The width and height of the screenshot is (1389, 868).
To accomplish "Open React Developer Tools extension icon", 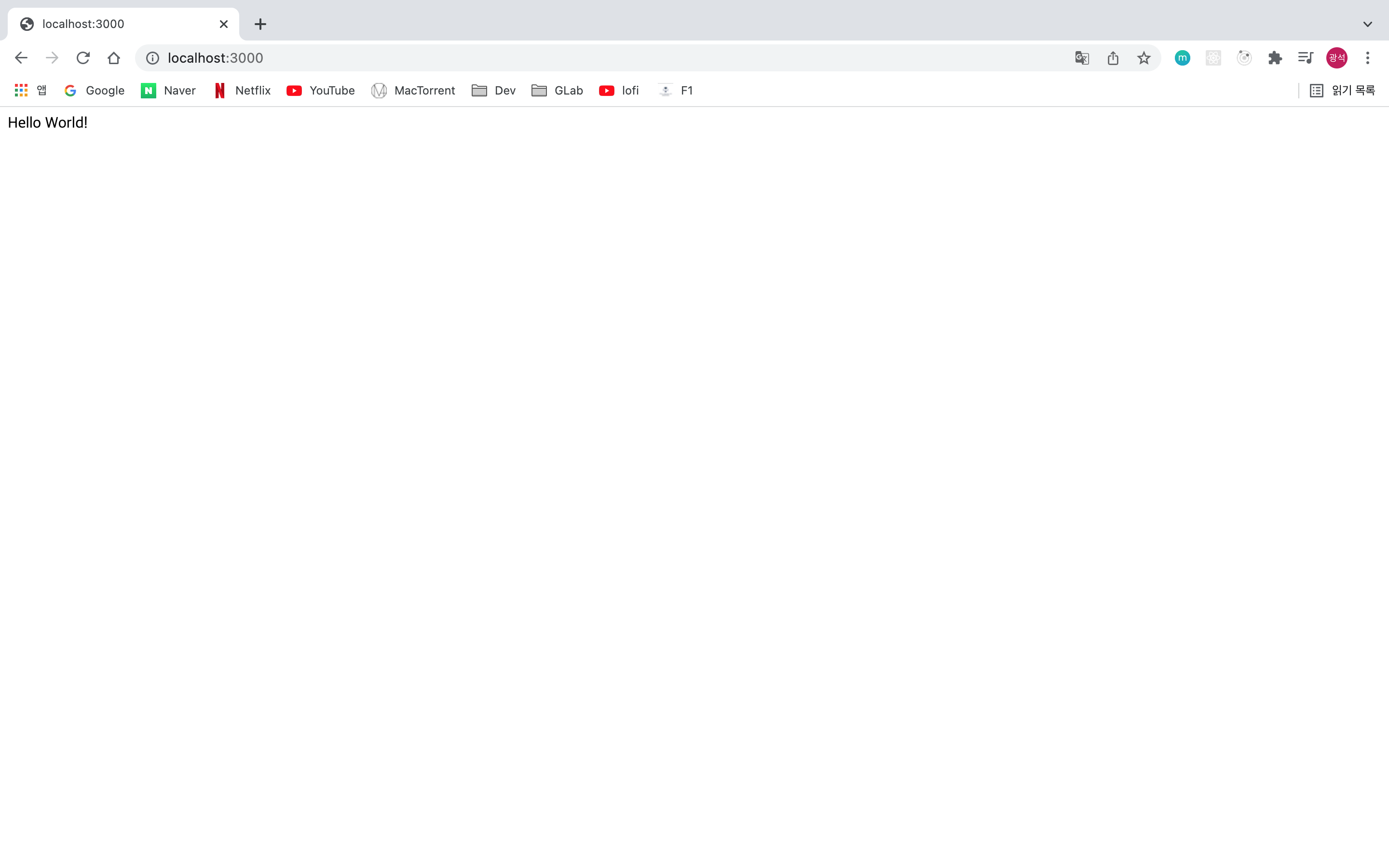I will click(x=1213, y=58).
